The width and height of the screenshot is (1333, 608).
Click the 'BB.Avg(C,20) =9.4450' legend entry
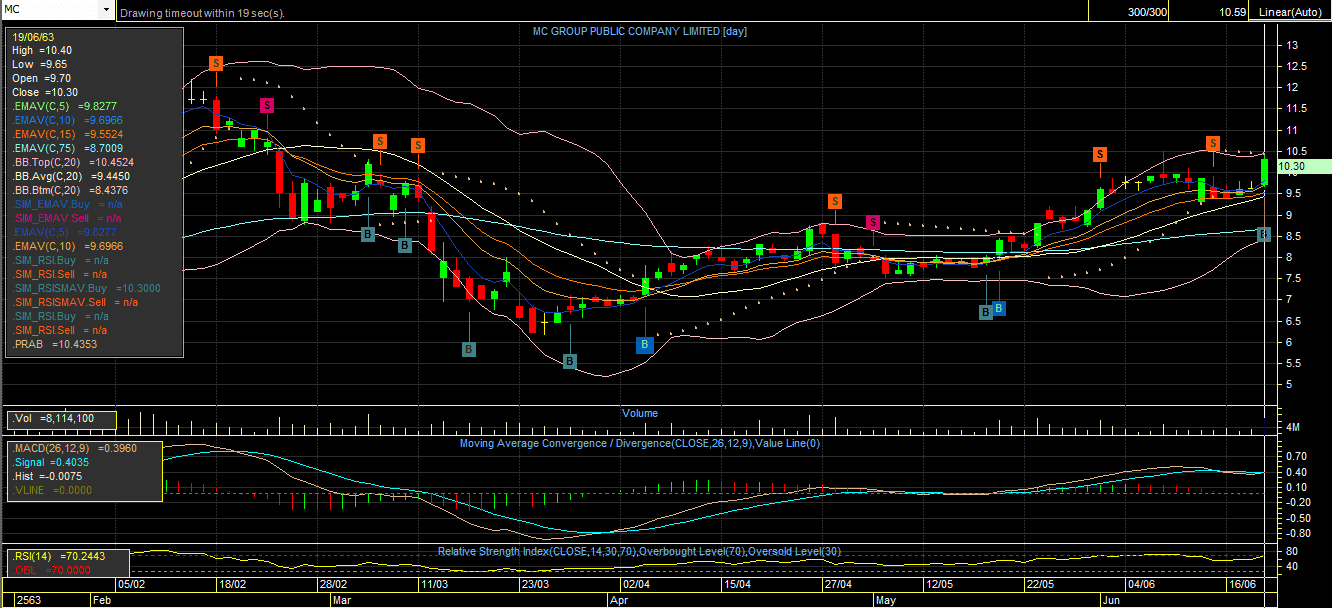pos(70,176)
